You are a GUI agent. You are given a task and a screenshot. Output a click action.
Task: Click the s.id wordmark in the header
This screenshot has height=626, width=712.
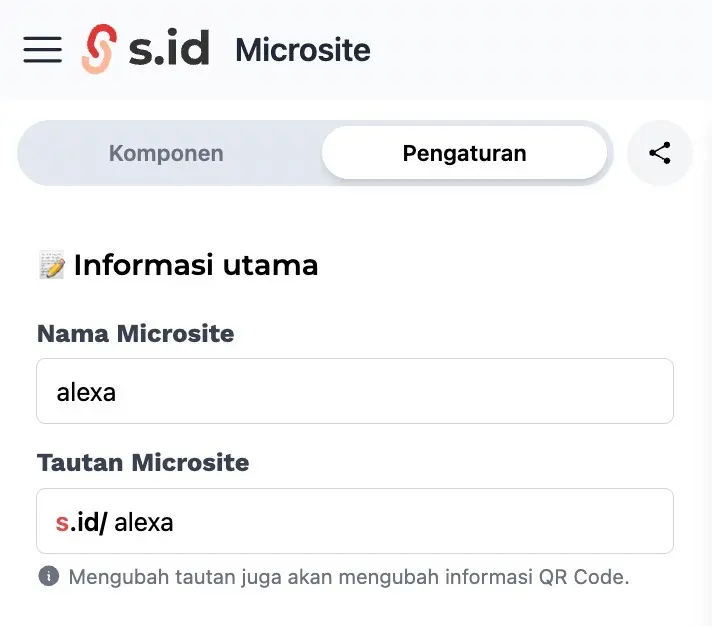pyautogui.click(x=169, y=49)
